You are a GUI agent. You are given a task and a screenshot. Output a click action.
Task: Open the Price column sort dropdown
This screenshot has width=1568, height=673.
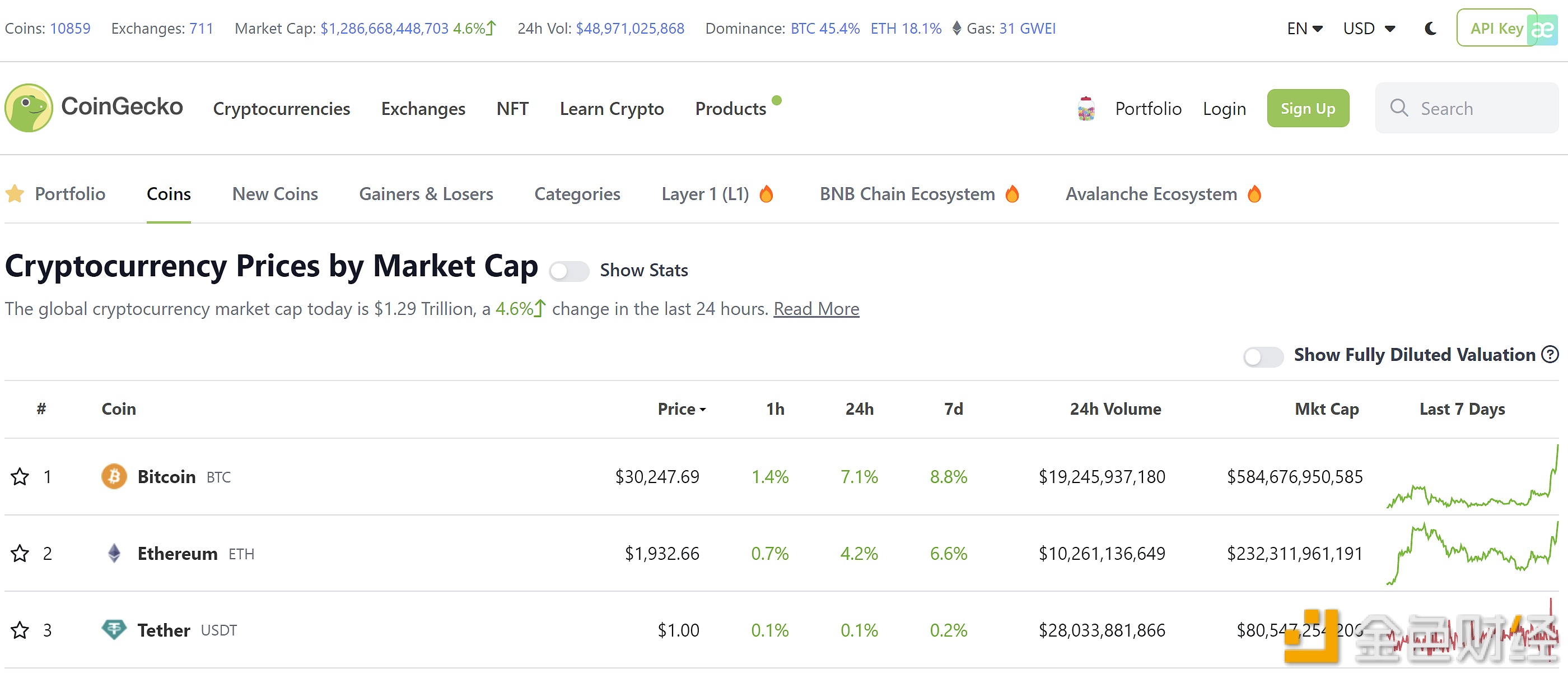[x=681, y=409]
